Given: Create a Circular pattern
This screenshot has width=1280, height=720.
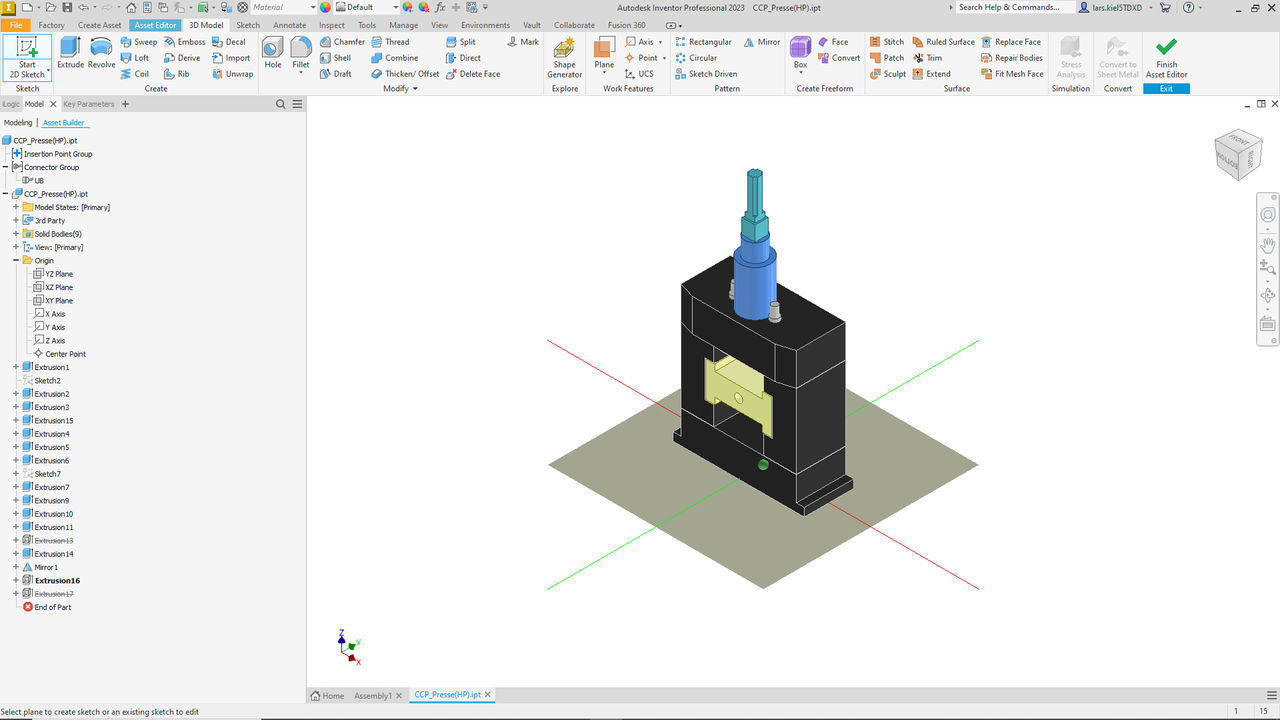Looking at the screenshot, I should pyautogui.click(x=696, y=58).
